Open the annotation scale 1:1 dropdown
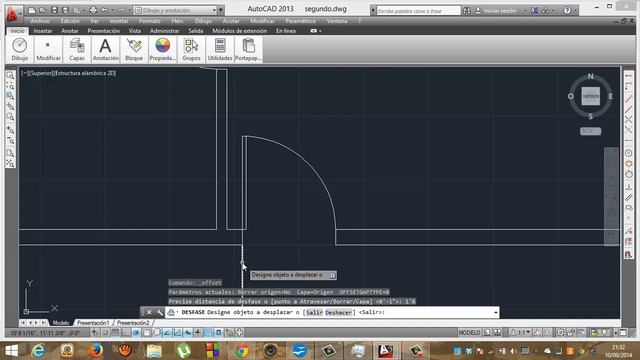 coord(520,333)
